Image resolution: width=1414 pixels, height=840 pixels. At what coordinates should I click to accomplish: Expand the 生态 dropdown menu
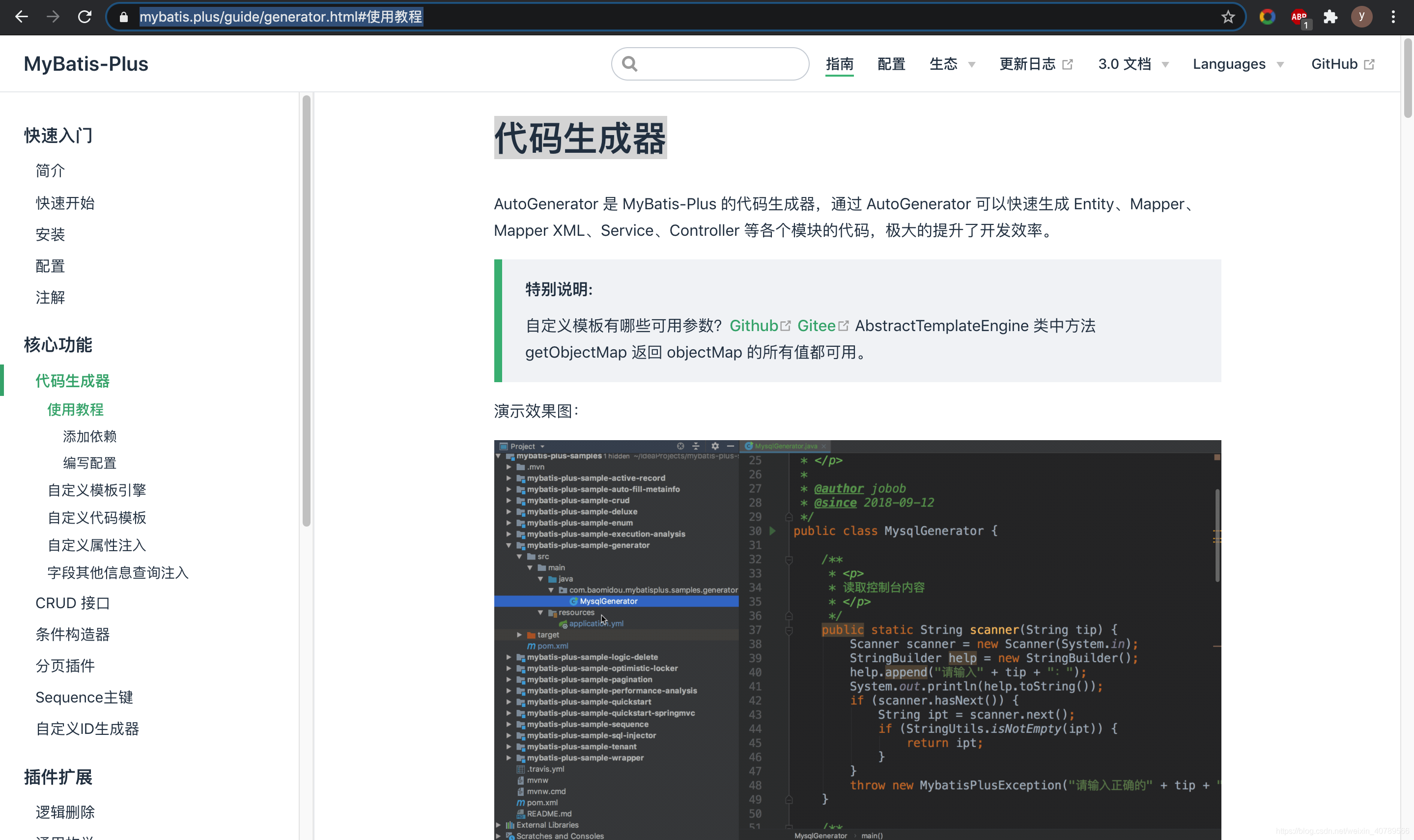[x=952, y=64]
